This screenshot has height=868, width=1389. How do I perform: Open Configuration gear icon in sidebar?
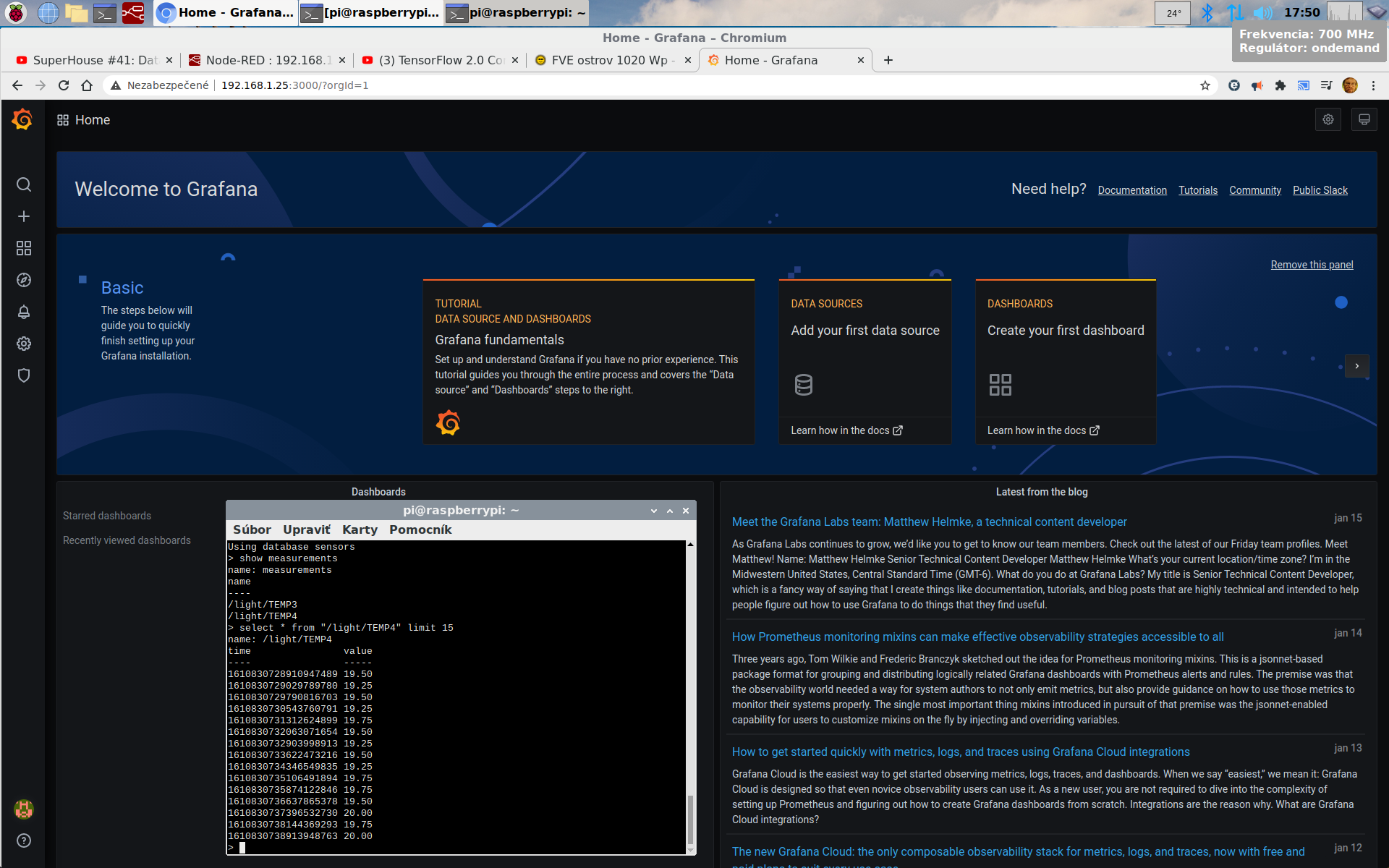[24, 344]
